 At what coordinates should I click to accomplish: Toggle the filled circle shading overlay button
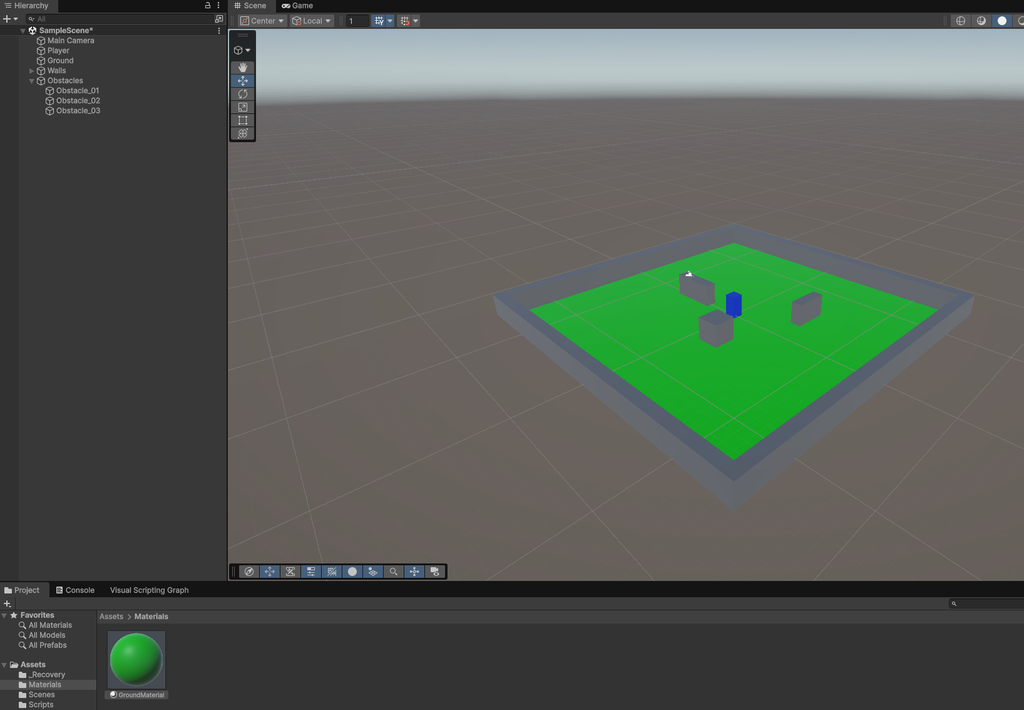(353, 572)
